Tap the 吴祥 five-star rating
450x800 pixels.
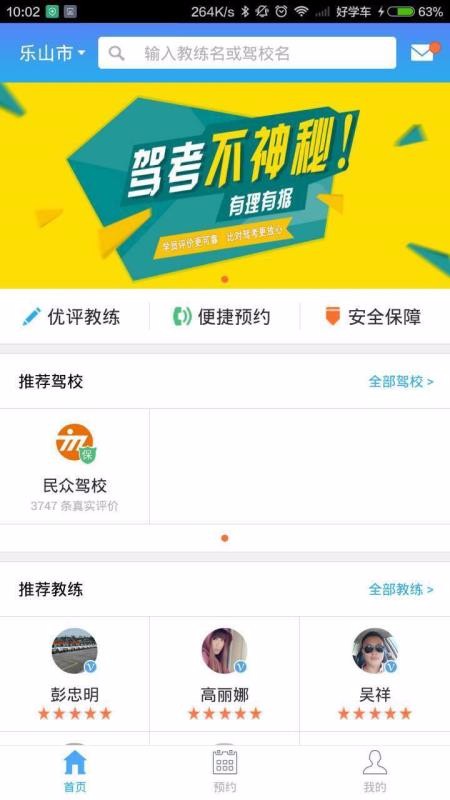pyautogui.click(x=374, y=713)
